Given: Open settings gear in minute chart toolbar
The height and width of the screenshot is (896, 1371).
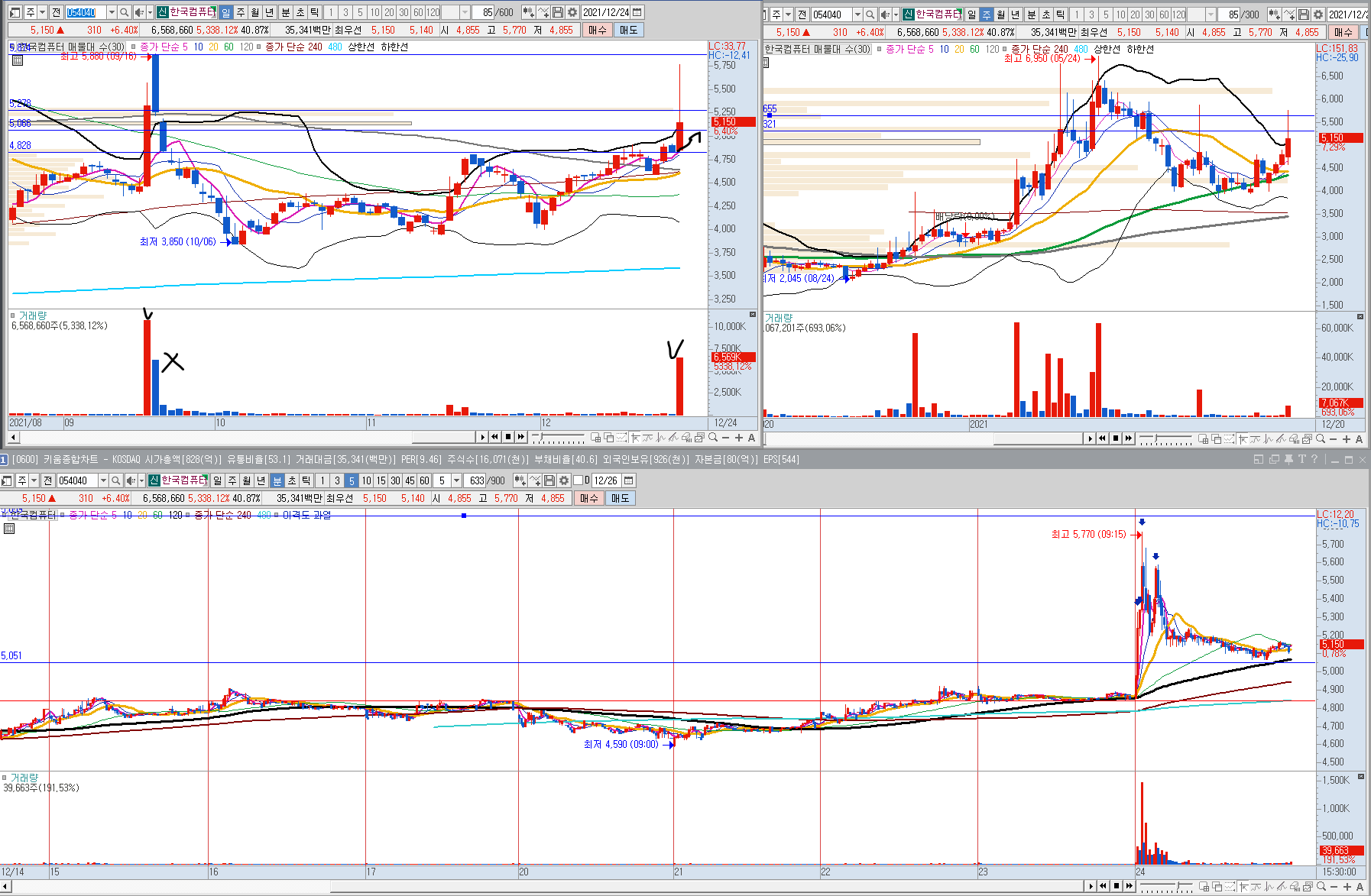Looking at the screenshot, I should 564,480.
